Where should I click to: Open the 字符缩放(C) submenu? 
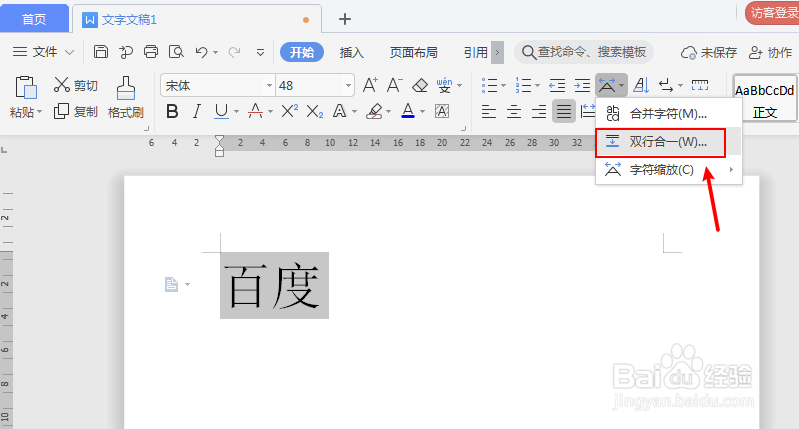pyautogui.click(x=669, y=170)
